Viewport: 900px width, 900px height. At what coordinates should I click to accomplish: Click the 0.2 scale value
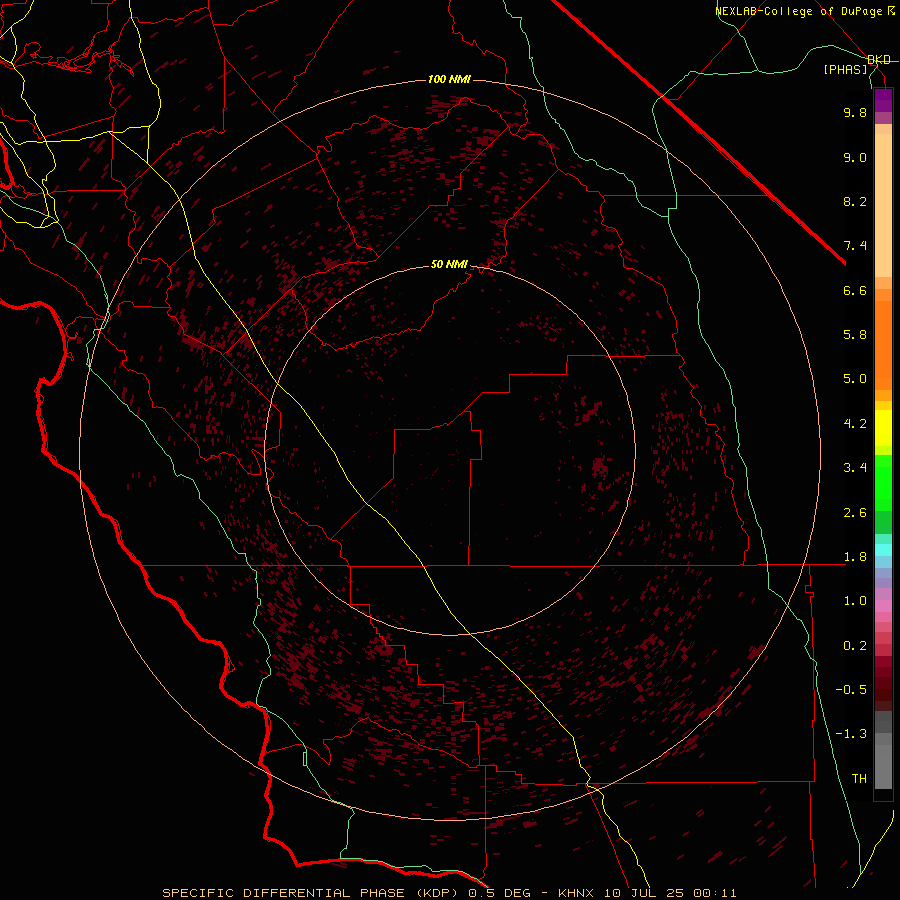[x=855, y=646]
